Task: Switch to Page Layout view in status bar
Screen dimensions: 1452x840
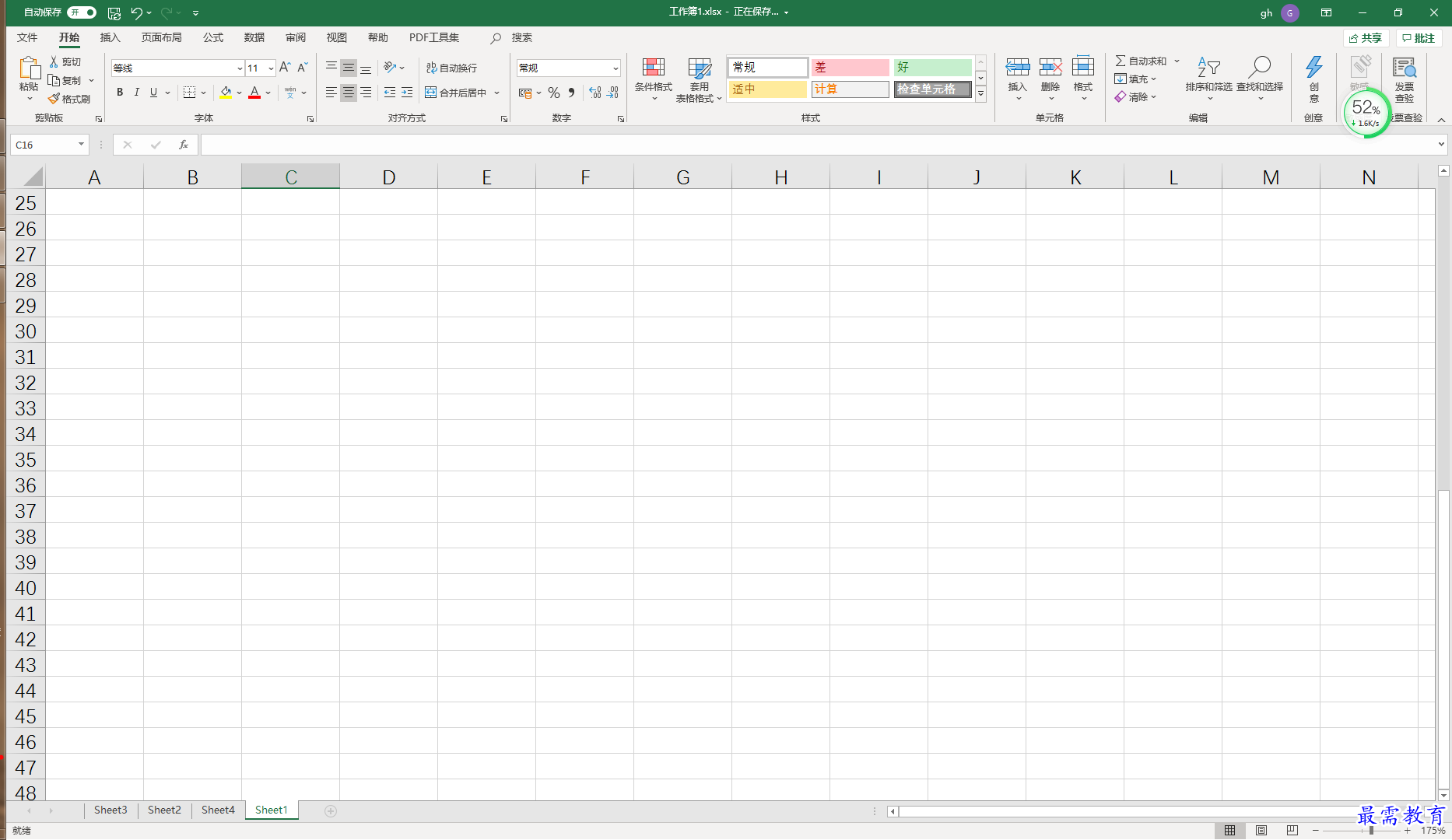Action: (x=1261, y=831)
